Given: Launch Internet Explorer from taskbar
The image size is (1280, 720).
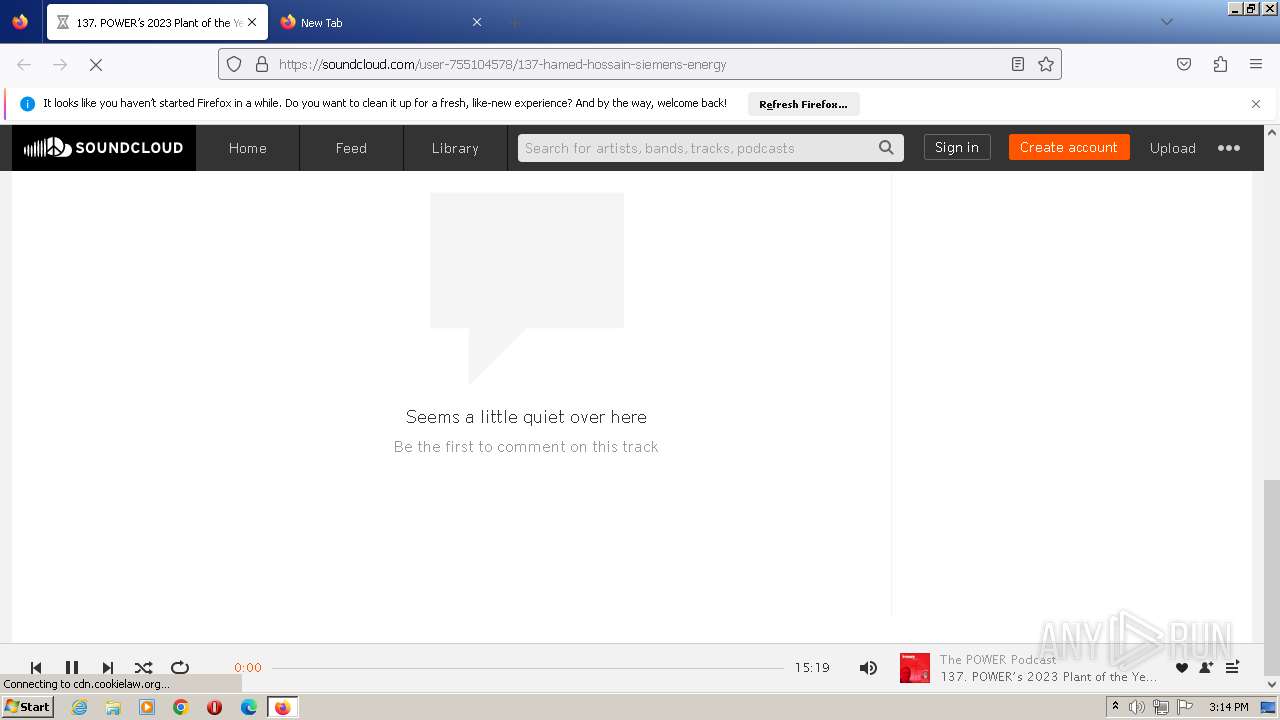Looking at the screenshot, I should click(79, 707).
